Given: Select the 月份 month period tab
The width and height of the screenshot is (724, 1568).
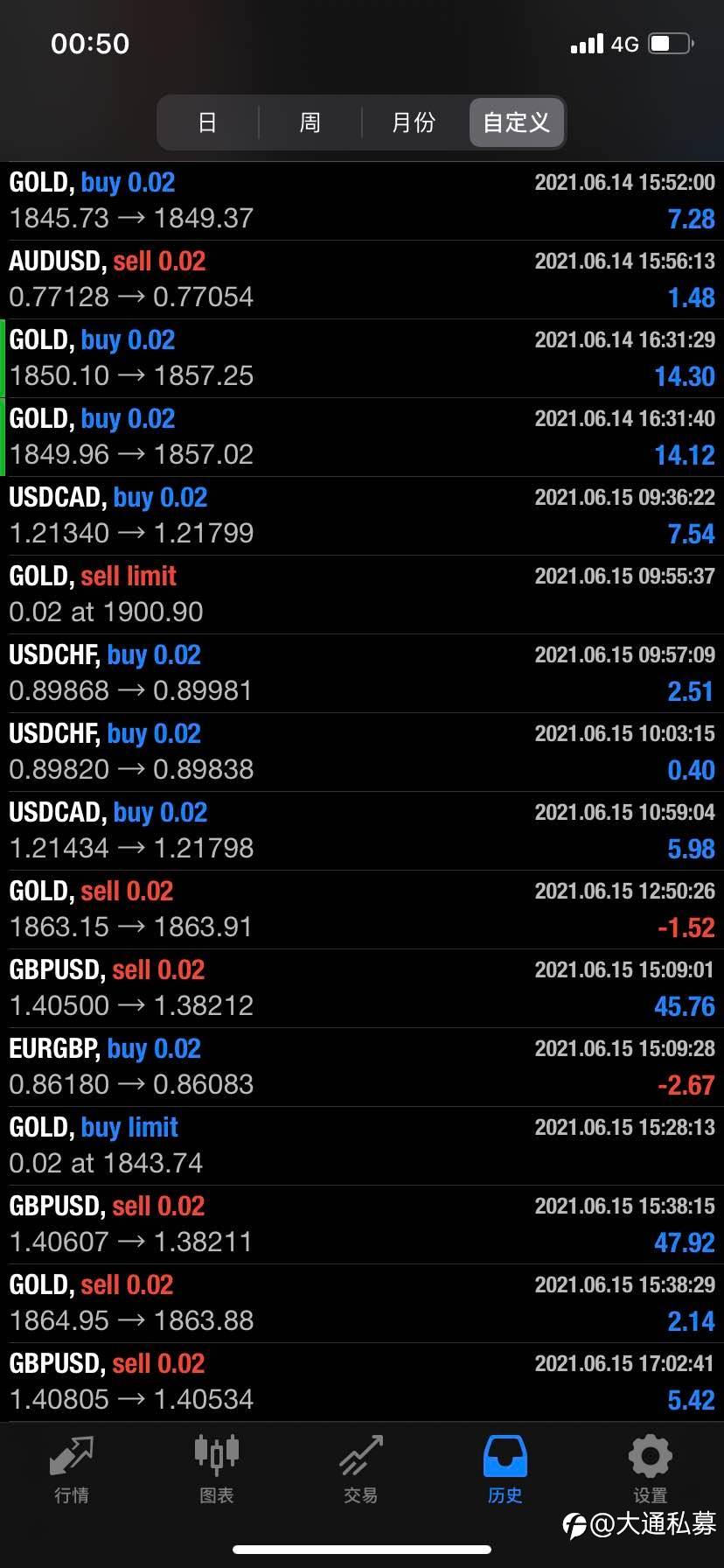Looking at the screenshot, I should [x=414, y=122].
